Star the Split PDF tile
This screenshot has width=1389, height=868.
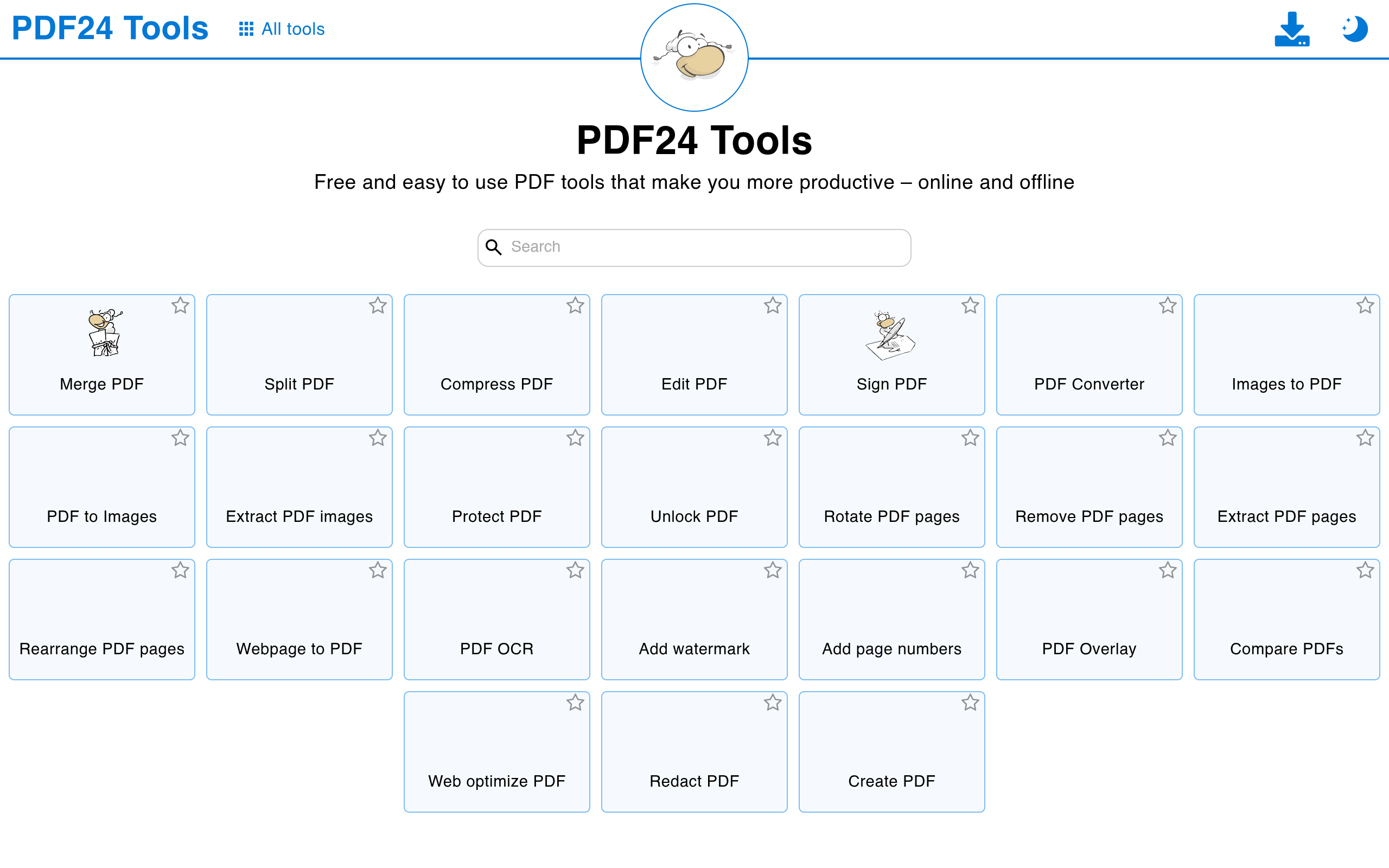pos(378,305)
